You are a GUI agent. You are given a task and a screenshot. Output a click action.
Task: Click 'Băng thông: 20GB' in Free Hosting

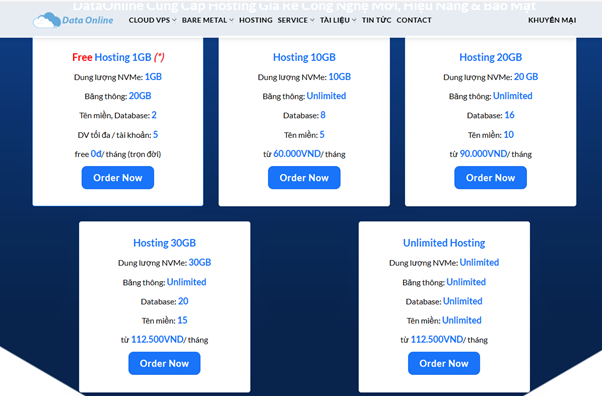tap(118, 96)
